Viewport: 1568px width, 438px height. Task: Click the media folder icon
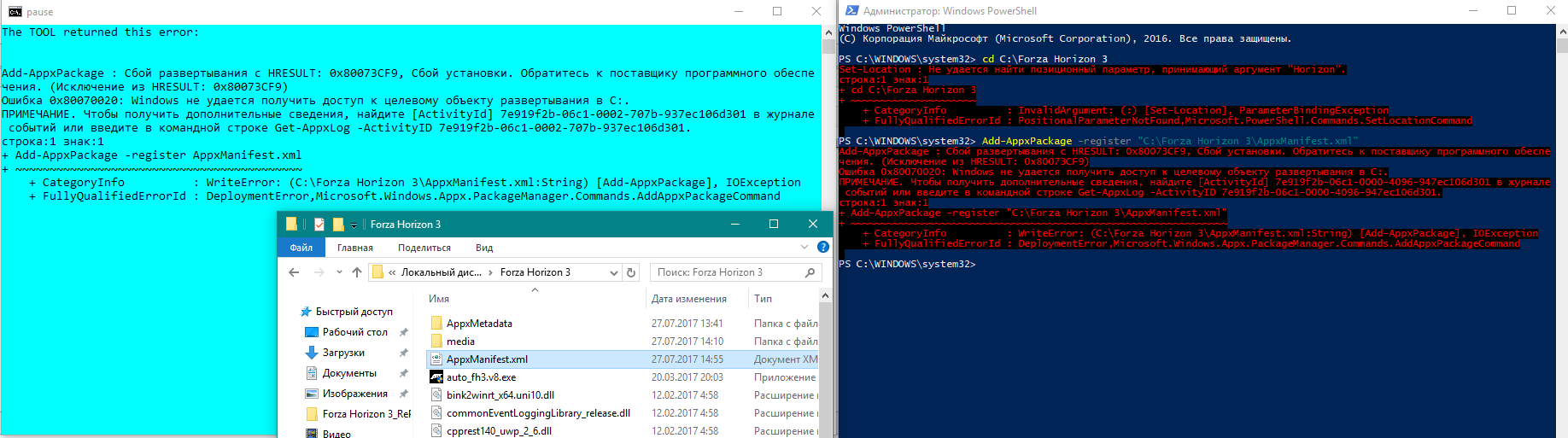[x=436, y=342]
